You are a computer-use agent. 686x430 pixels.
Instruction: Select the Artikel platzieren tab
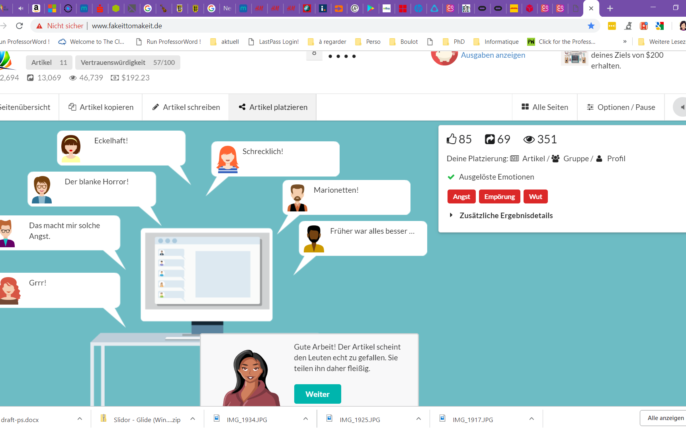[x=273, y=107]
